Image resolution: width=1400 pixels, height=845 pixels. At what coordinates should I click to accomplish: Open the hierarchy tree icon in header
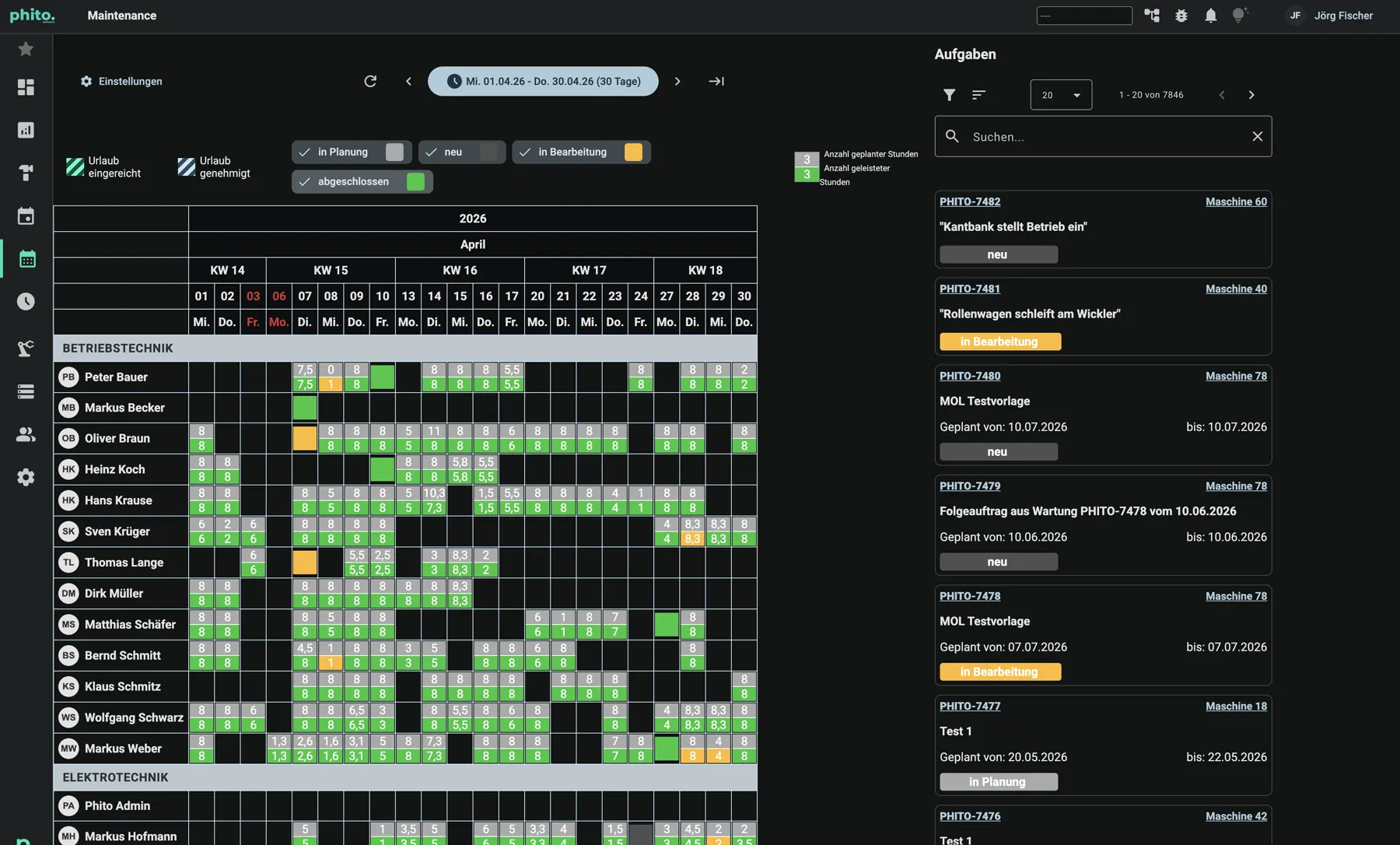[1152, 16]
